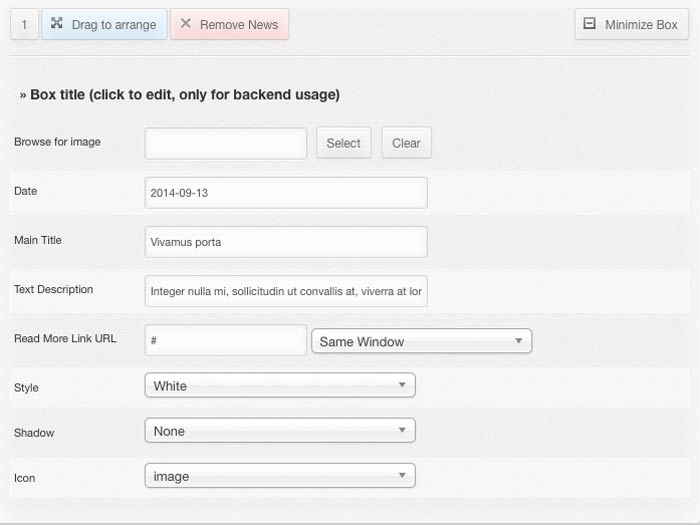
Task: Click the X icon on Remove News
Action: [186, 23]
